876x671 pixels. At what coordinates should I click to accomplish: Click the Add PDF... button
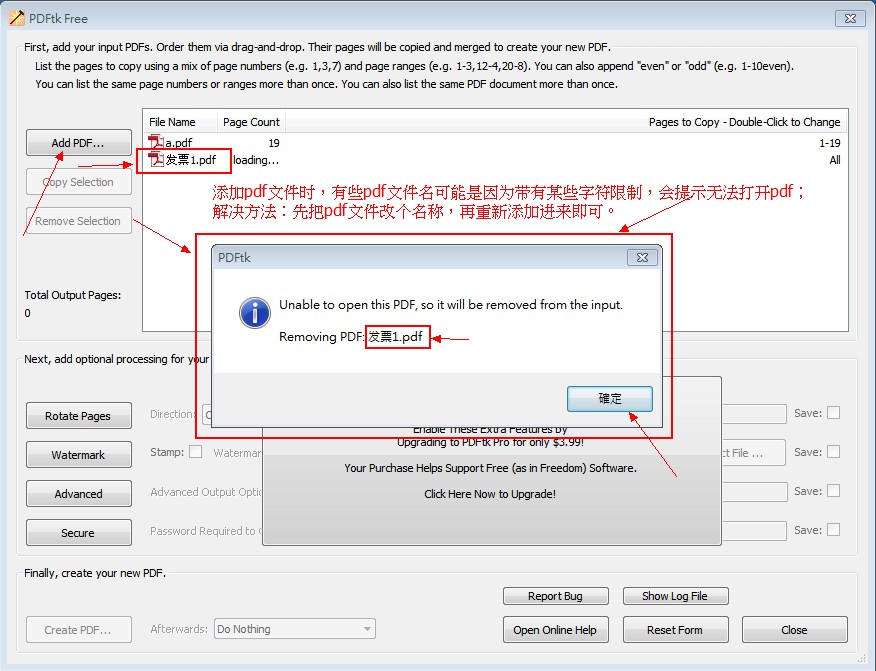78,143
